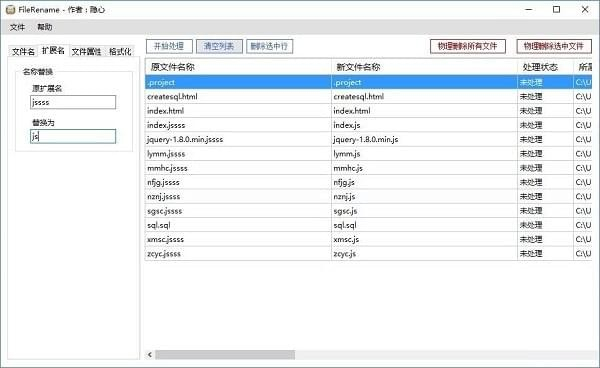Select the original file index.html
The image size is (600, 368).
point(238,111)
